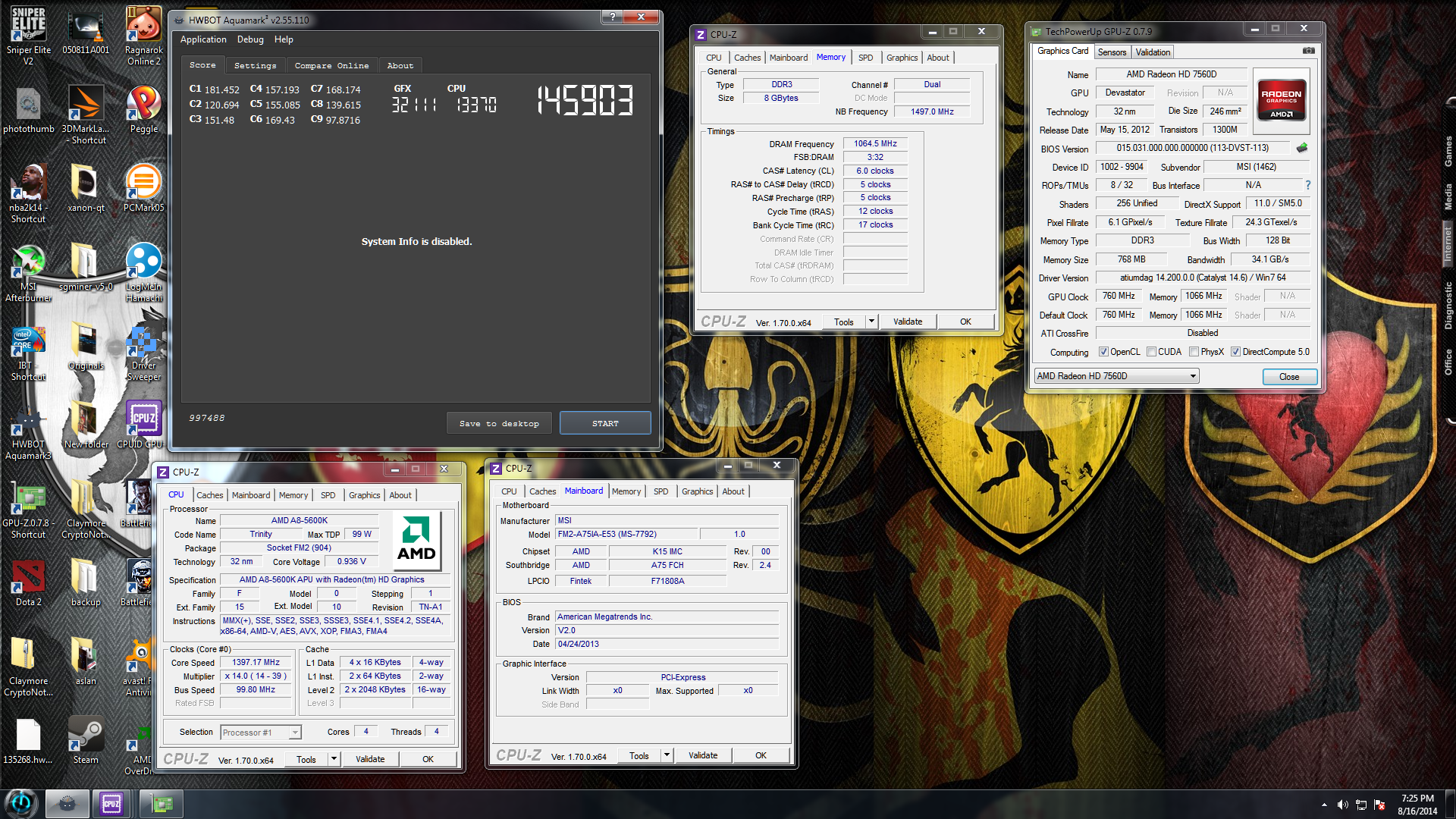Switch to Validation tab in GPU-Z
1456x819 pixels.
[1153, 52]
